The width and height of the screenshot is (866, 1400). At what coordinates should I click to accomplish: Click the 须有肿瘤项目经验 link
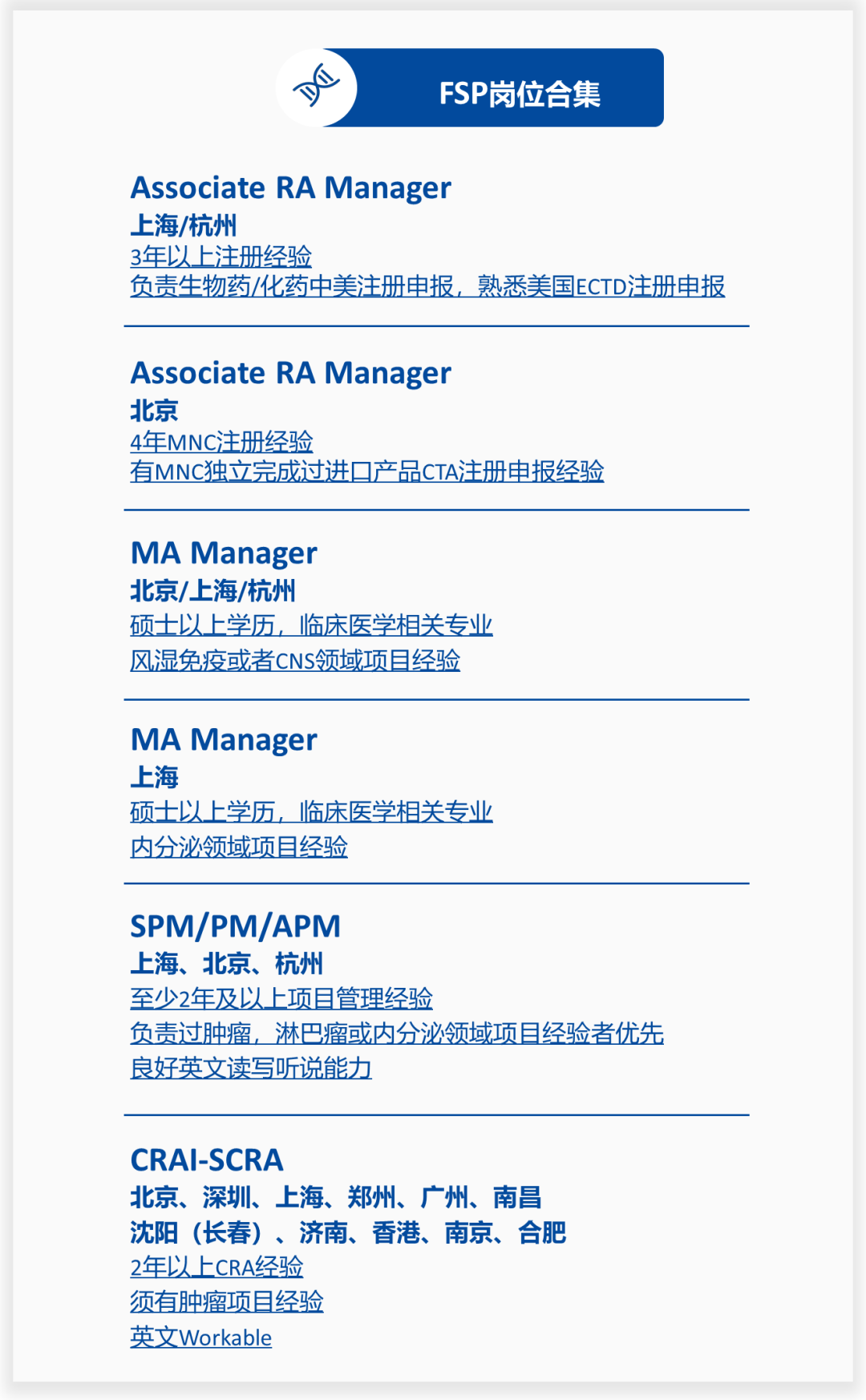(x=227, y=1301)
